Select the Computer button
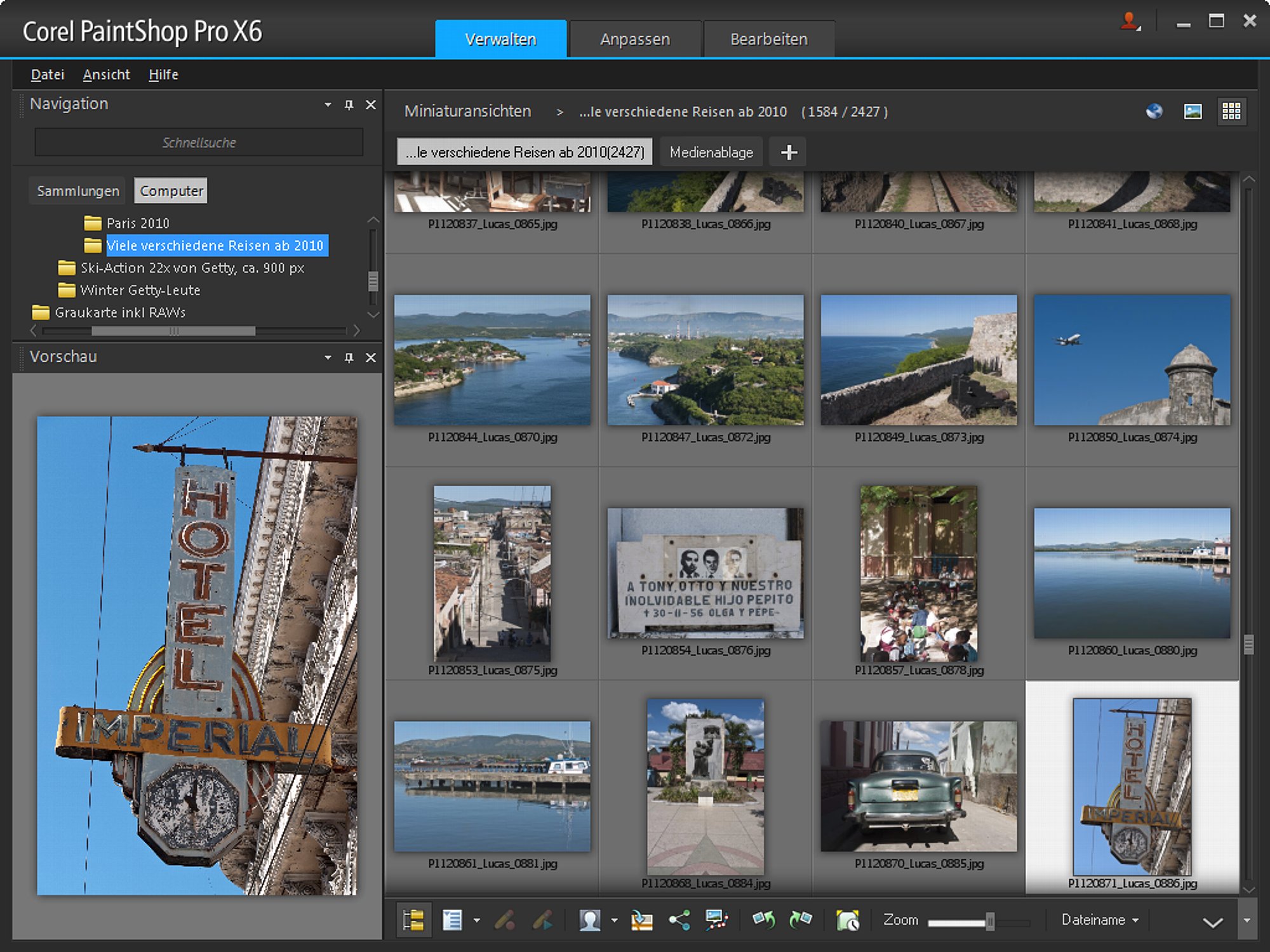The width and height of the screenshot is (1270, 952). tap(171, 191)
